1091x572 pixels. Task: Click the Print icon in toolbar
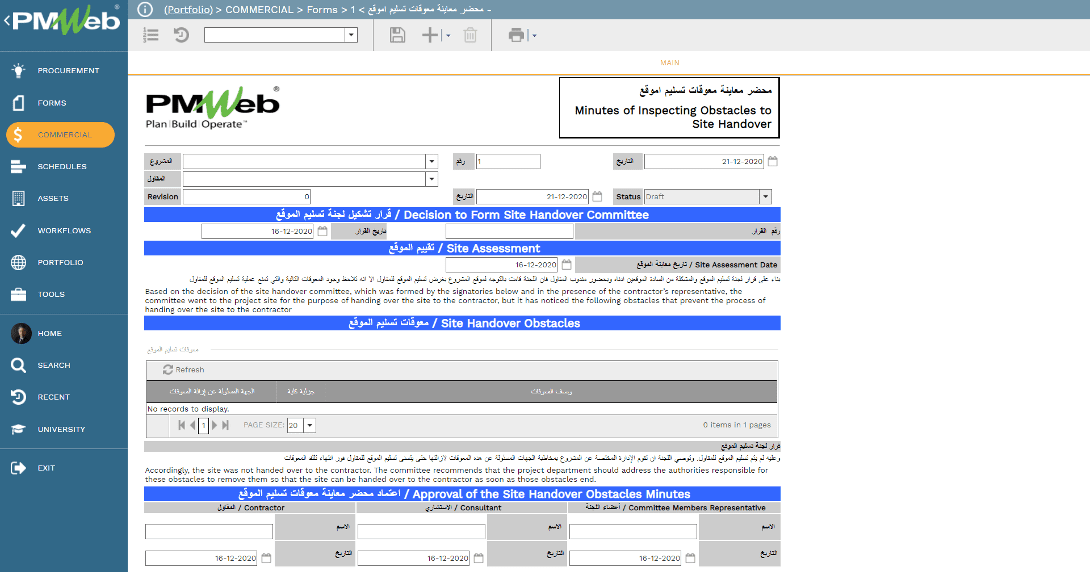point(516,35)
